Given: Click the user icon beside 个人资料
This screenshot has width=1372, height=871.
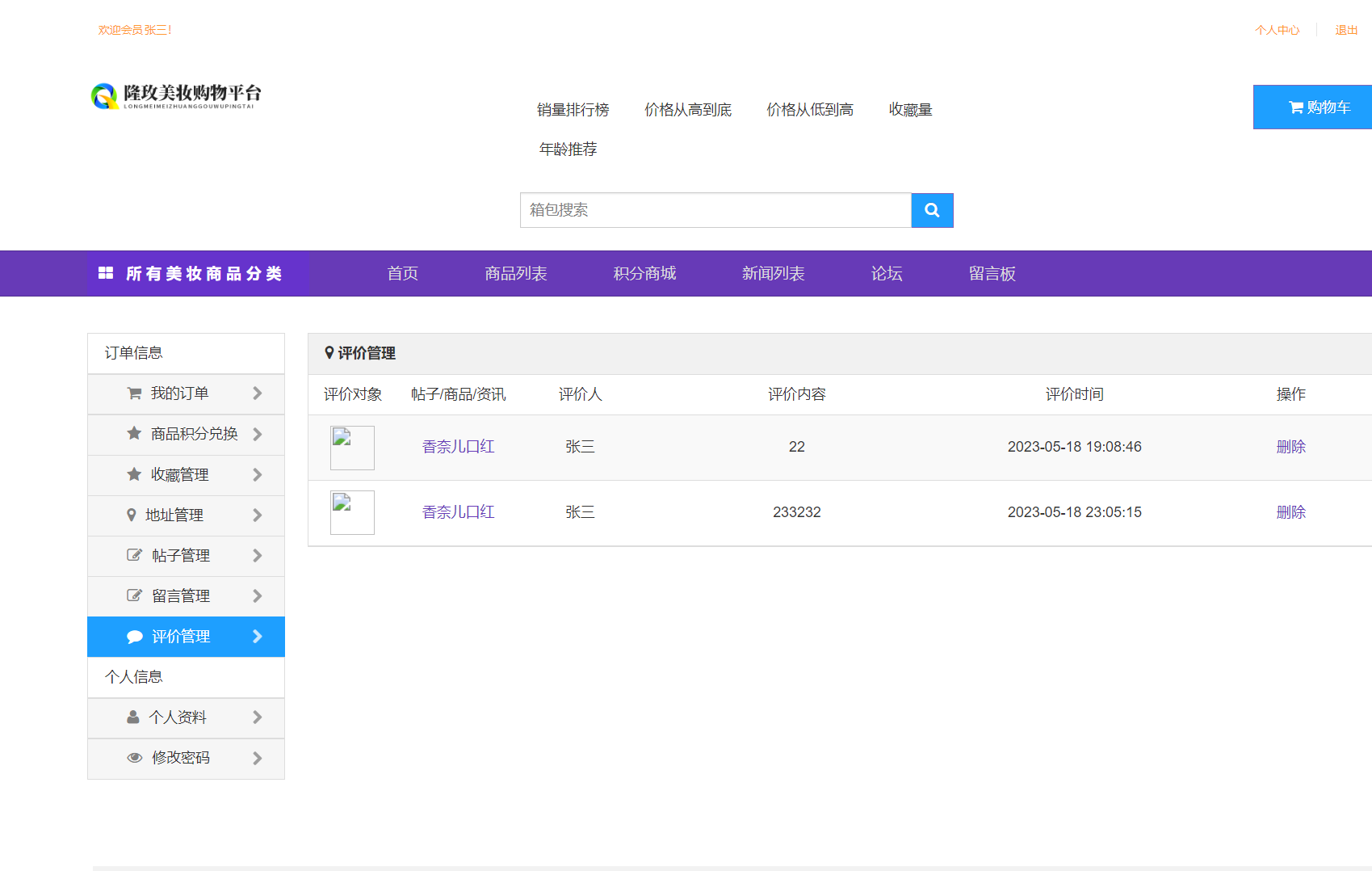Looking at the screenshot, I should pos(133,717).
